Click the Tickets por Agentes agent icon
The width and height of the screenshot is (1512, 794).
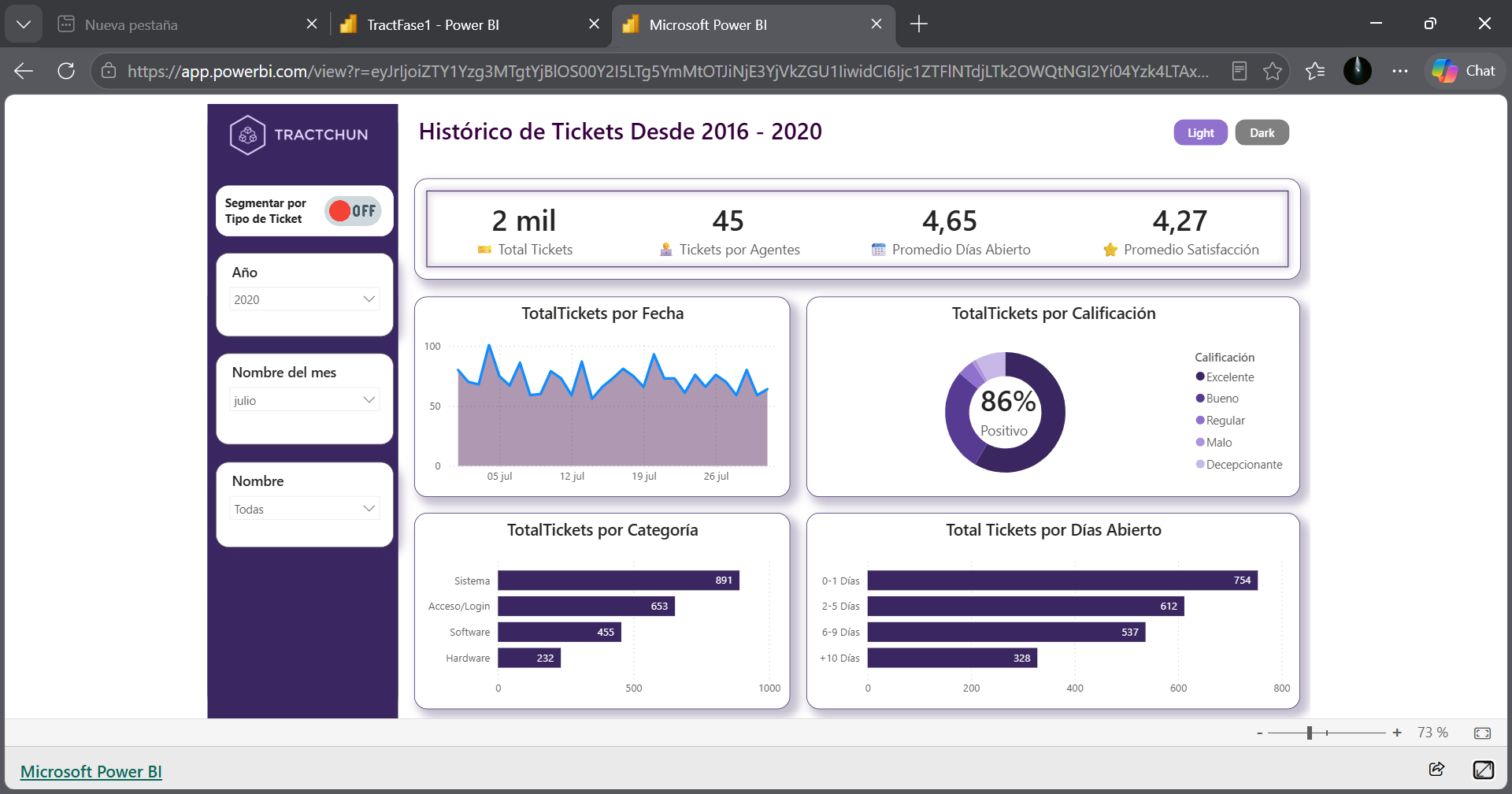pyautogui.click(x=666, y=250)
